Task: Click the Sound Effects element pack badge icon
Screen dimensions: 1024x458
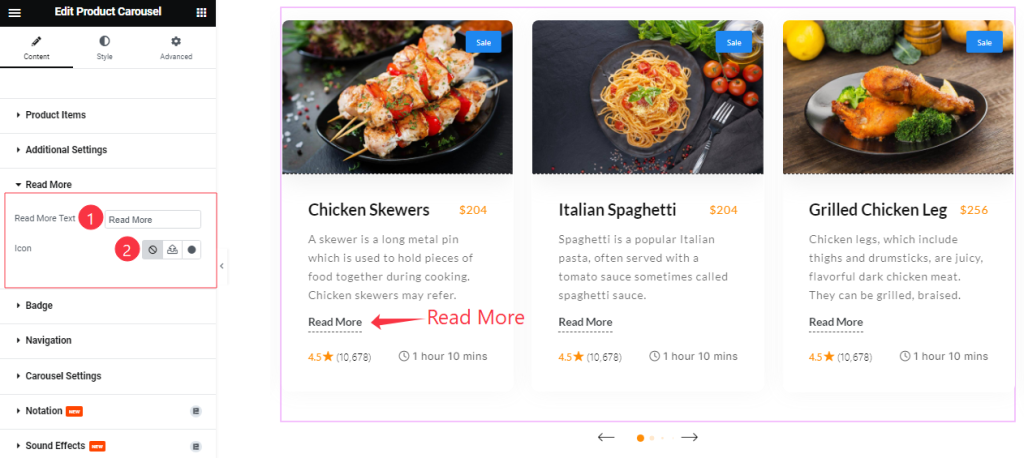Action: tap(196, 446)
